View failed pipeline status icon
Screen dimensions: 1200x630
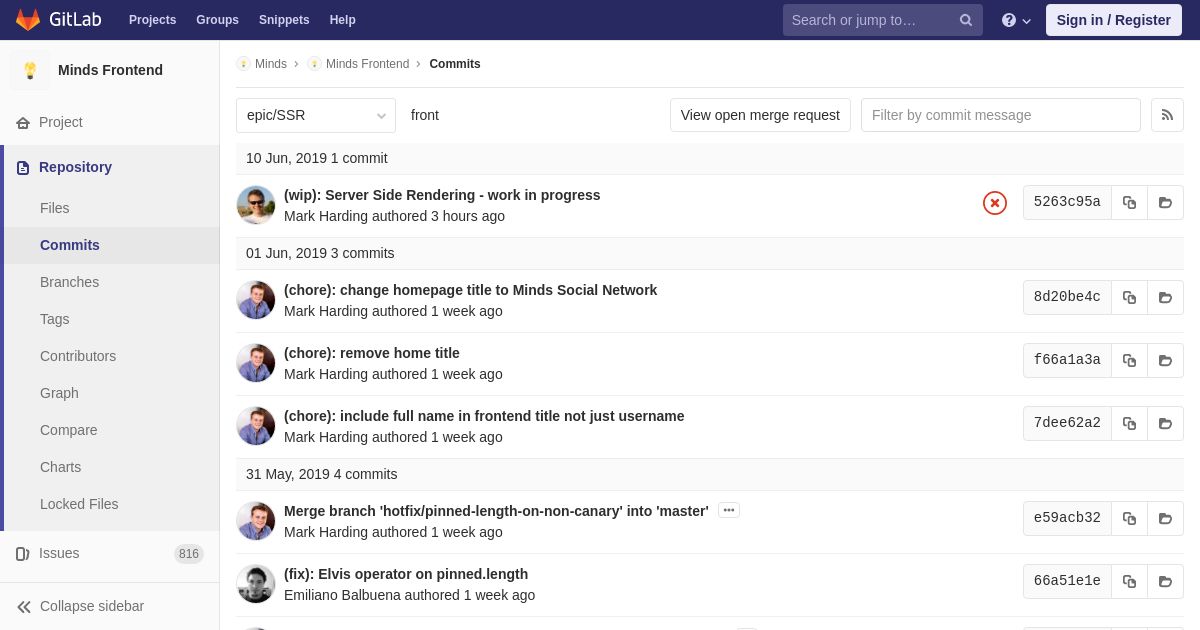coord(994,203)
